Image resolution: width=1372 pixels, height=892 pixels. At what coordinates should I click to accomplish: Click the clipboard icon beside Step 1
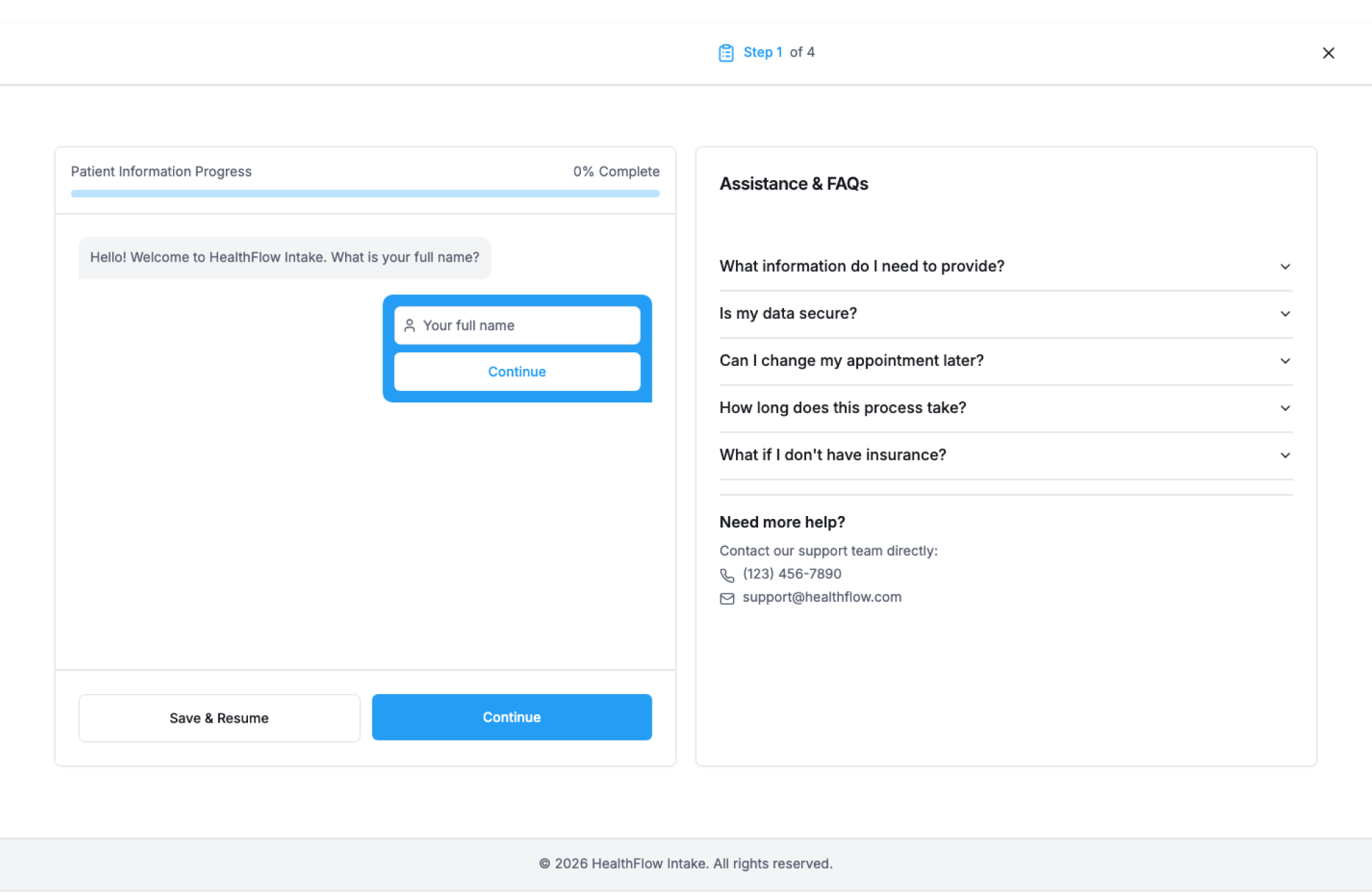click(x=726, y=53)
